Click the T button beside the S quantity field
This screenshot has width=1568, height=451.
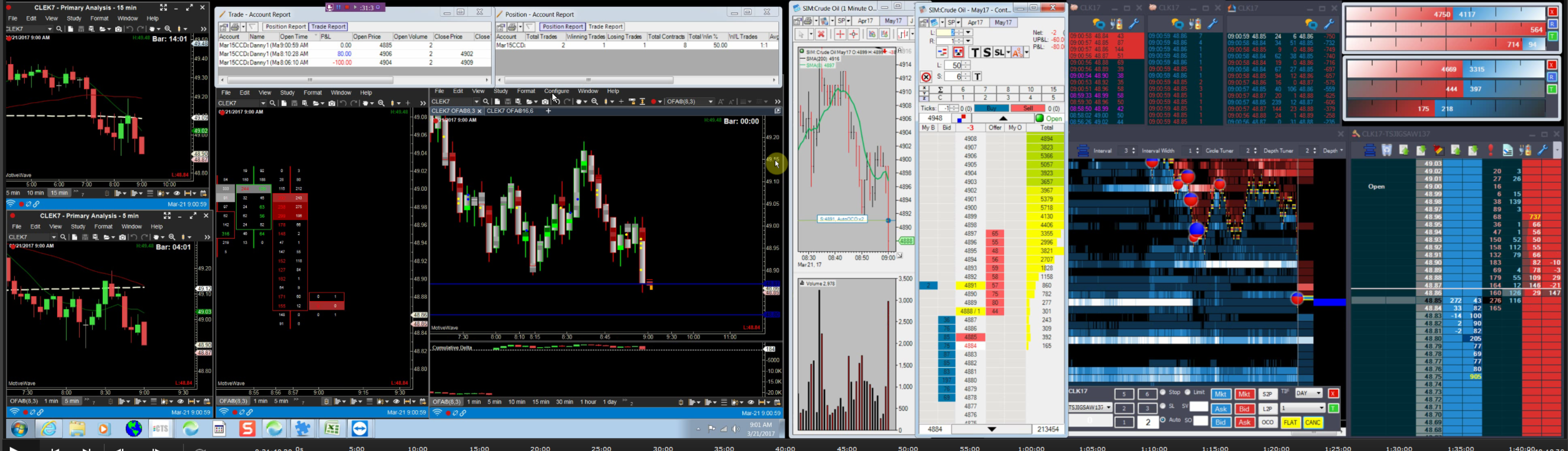pos(978,77)
